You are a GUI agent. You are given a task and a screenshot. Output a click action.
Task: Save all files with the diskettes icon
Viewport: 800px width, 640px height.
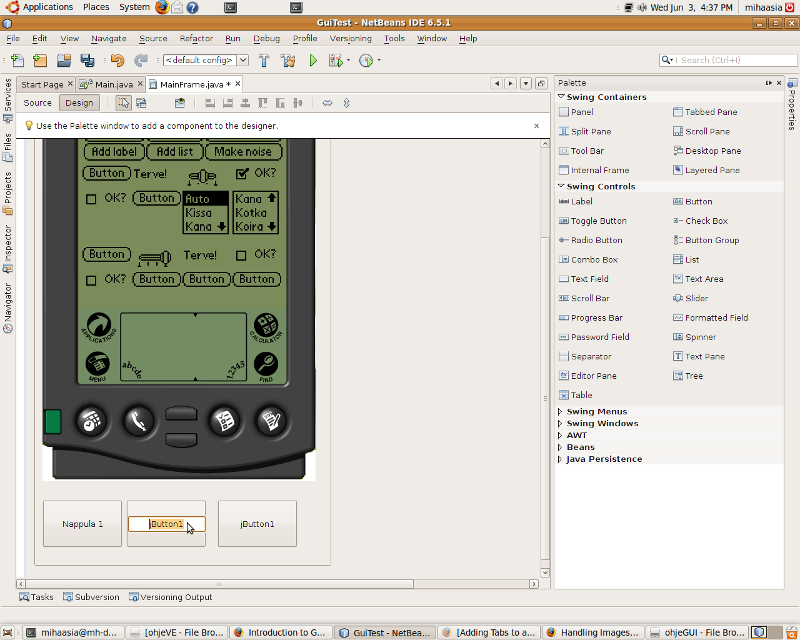click(x=88, y=60)
